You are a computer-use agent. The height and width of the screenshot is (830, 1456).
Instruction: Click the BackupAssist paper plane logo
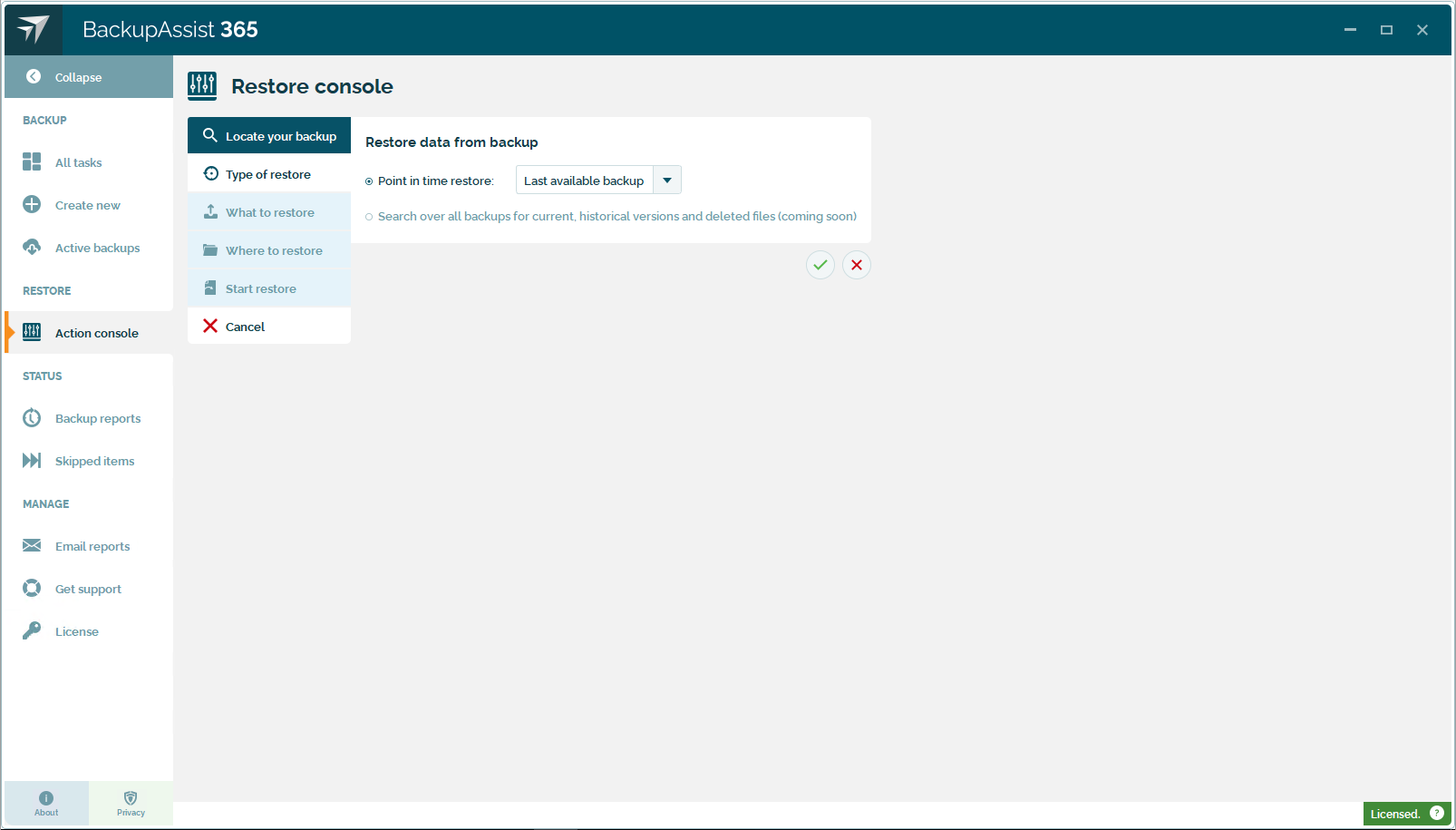[x=34, y=29]
